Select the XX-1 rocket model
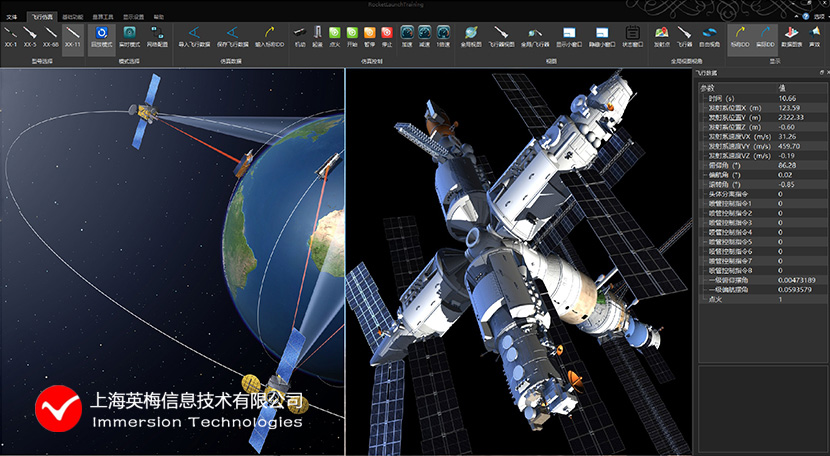The image size is (830, 456). [10, 37]
